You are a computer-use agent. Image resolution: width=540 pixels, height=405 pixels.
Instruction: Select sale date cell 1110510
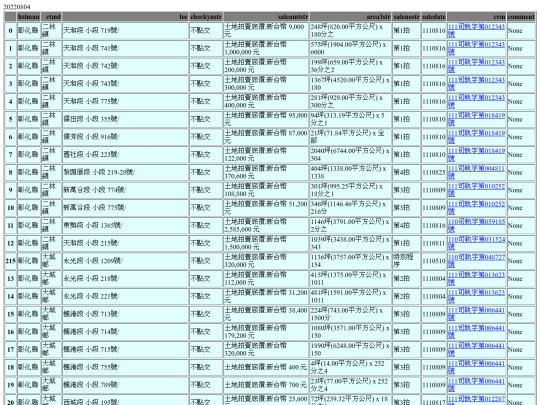coord(434,261)
